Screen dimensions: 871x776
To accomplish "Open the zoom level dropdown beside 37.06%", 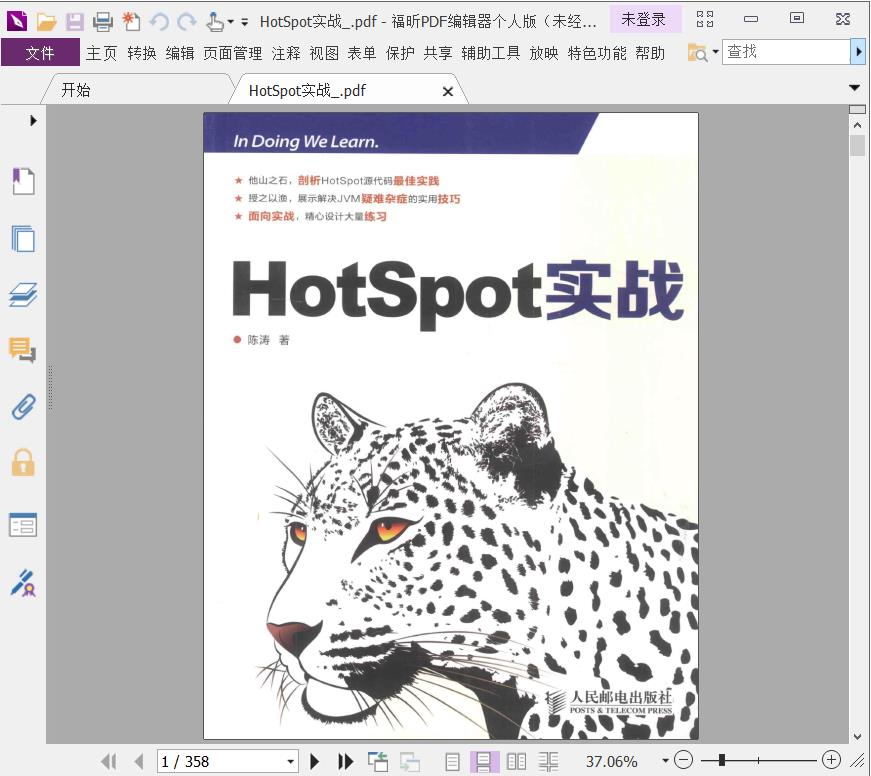I will coord(665,761).
